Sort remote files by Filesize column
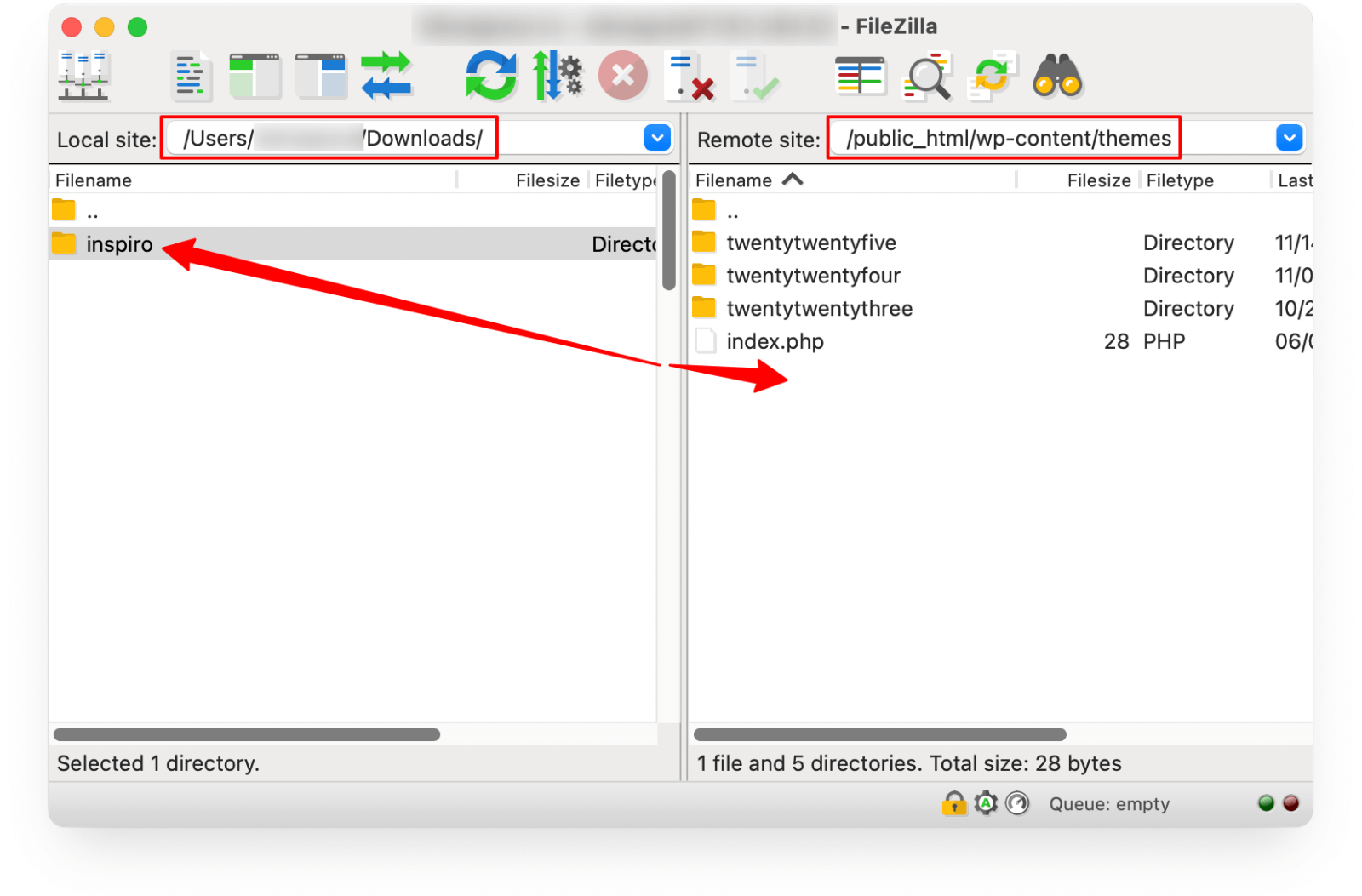The height and width of the screenshot is (896, 1362). click(1078, 180)
